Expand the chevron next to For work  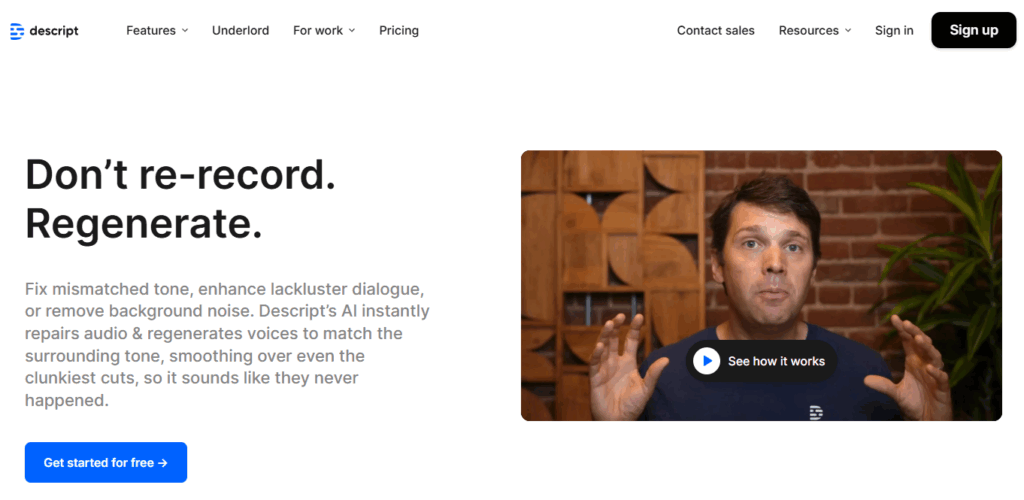coord(352,31)
